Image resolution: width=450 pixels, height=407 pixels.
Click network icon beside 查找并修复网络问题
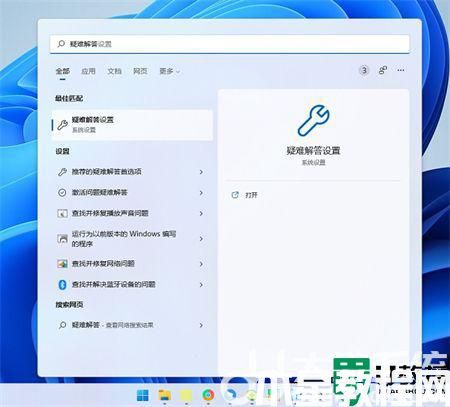coord(62,264)
